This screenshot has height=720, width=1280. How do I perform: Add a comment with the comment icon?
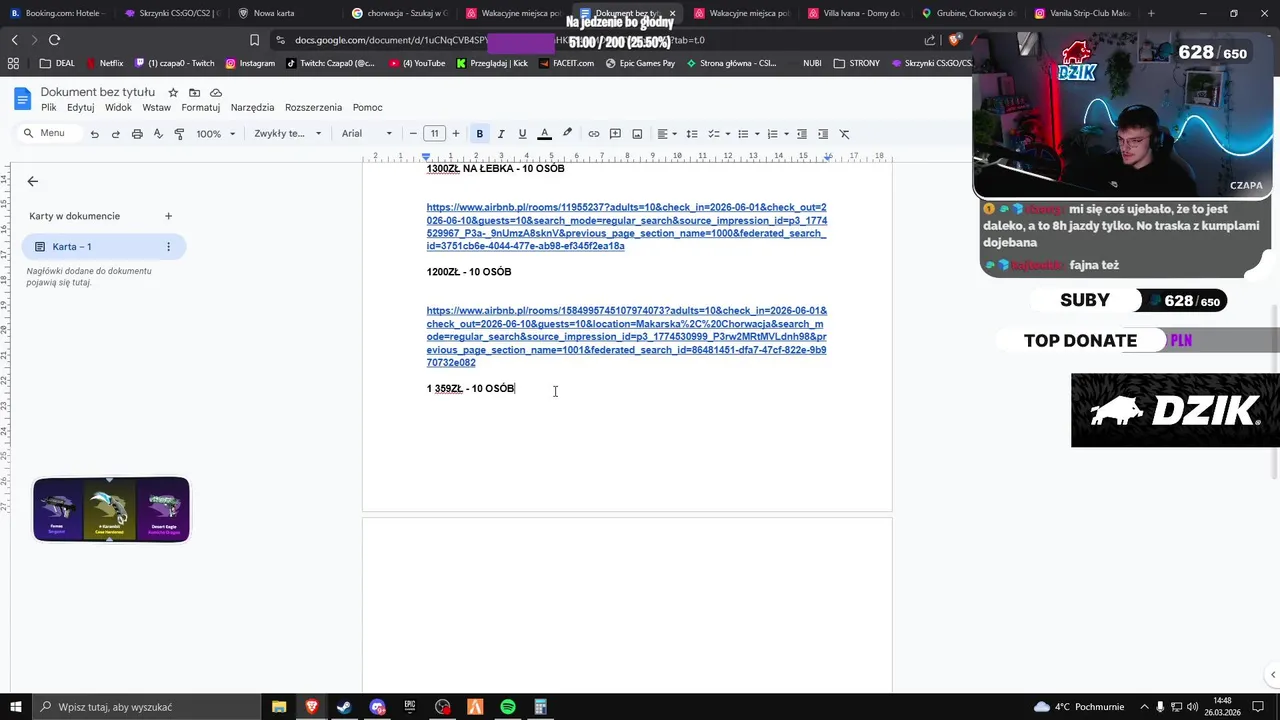(615, 134)
